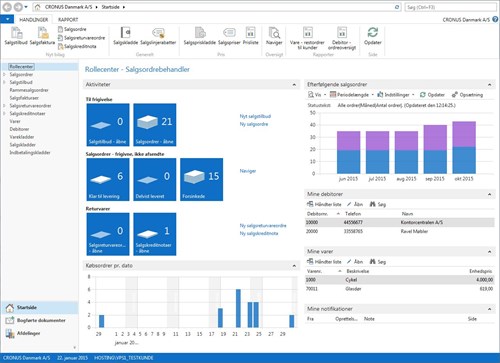Open Vis dropdown in chart toolbar

(x=317, y=95)
